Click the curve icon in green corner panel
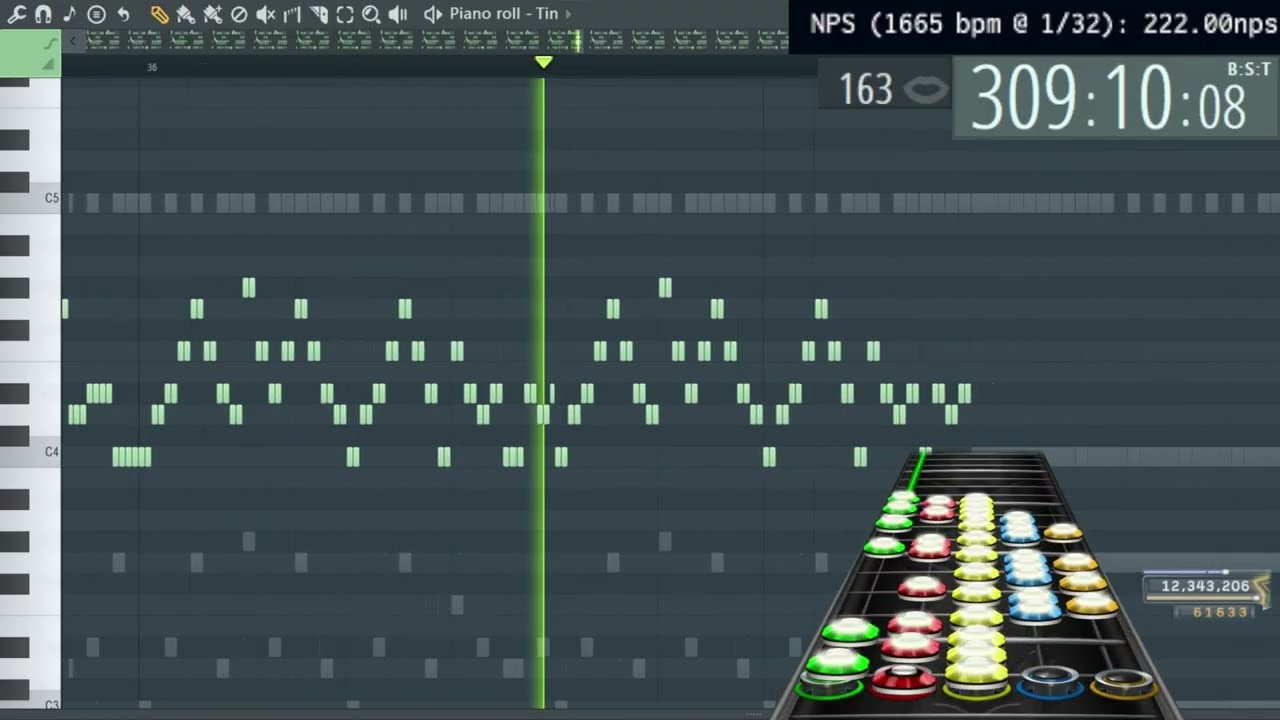Viewport: 1280px width, 720px height. pyautogui.click(x=50, y=44)
